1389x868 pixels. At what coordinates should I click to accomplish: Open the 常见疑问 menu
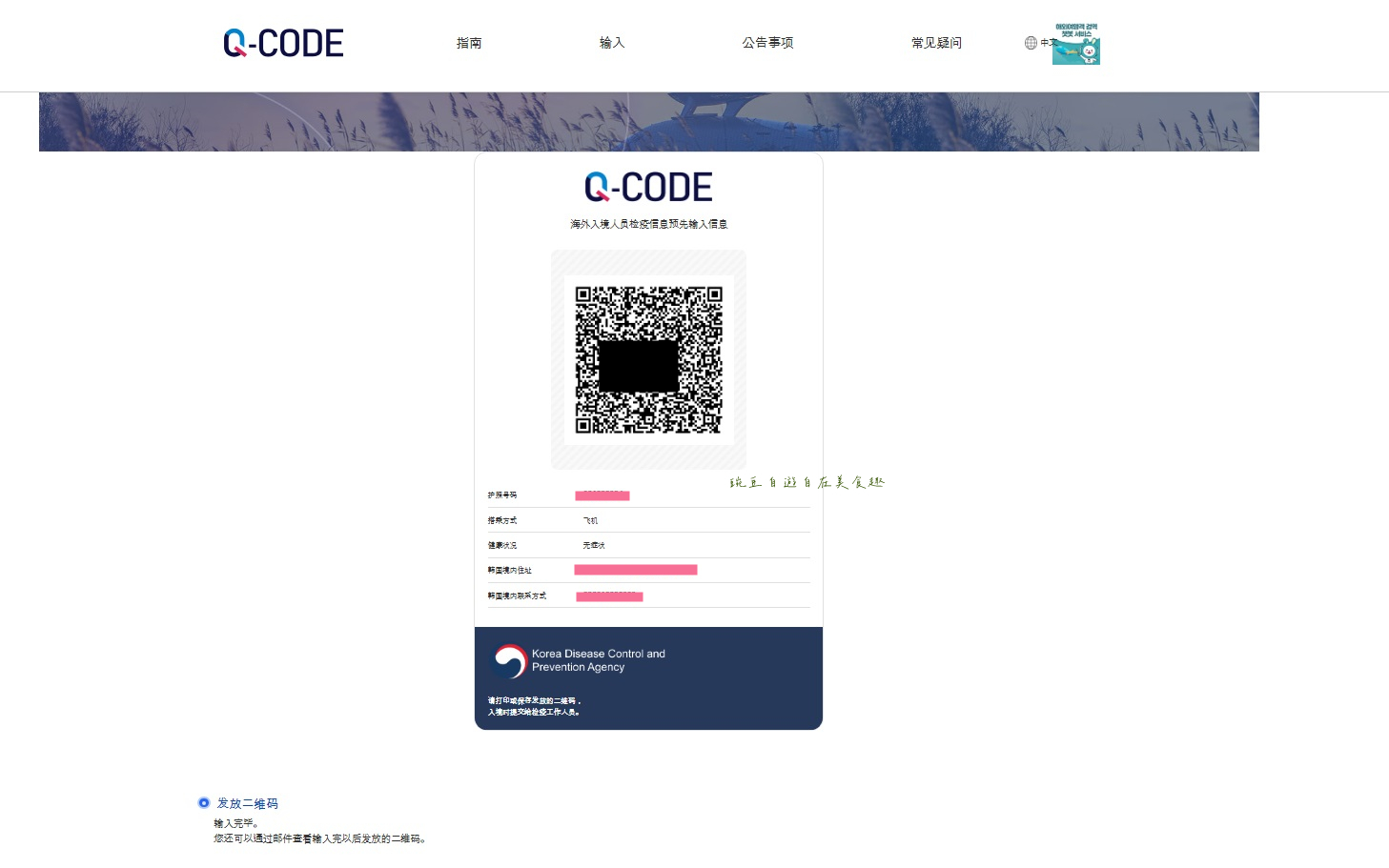[936, 43]
